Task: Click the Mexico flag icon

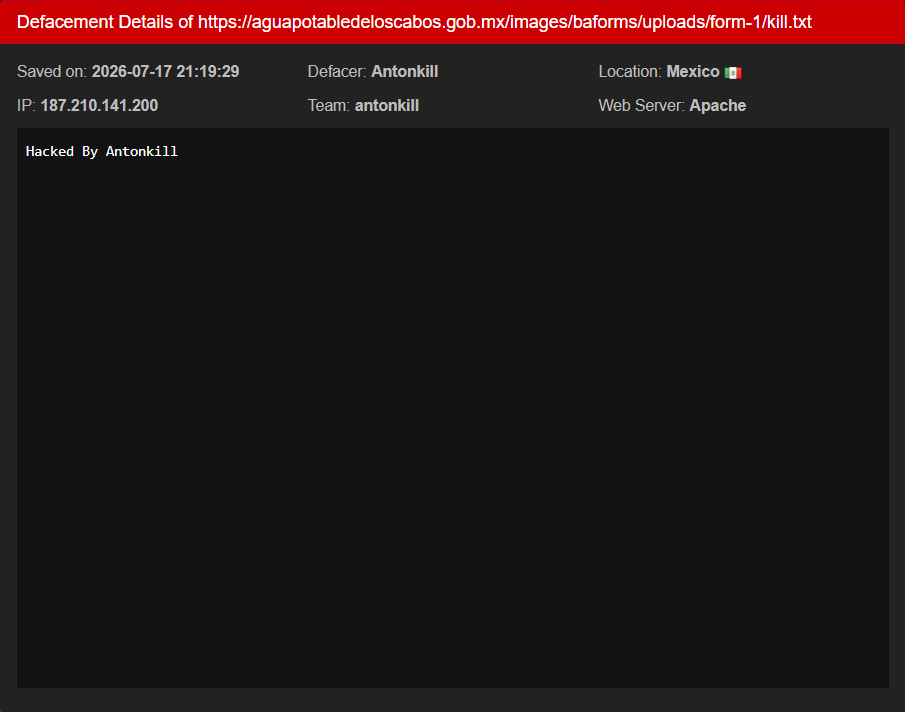Action: tap(733, 73)
